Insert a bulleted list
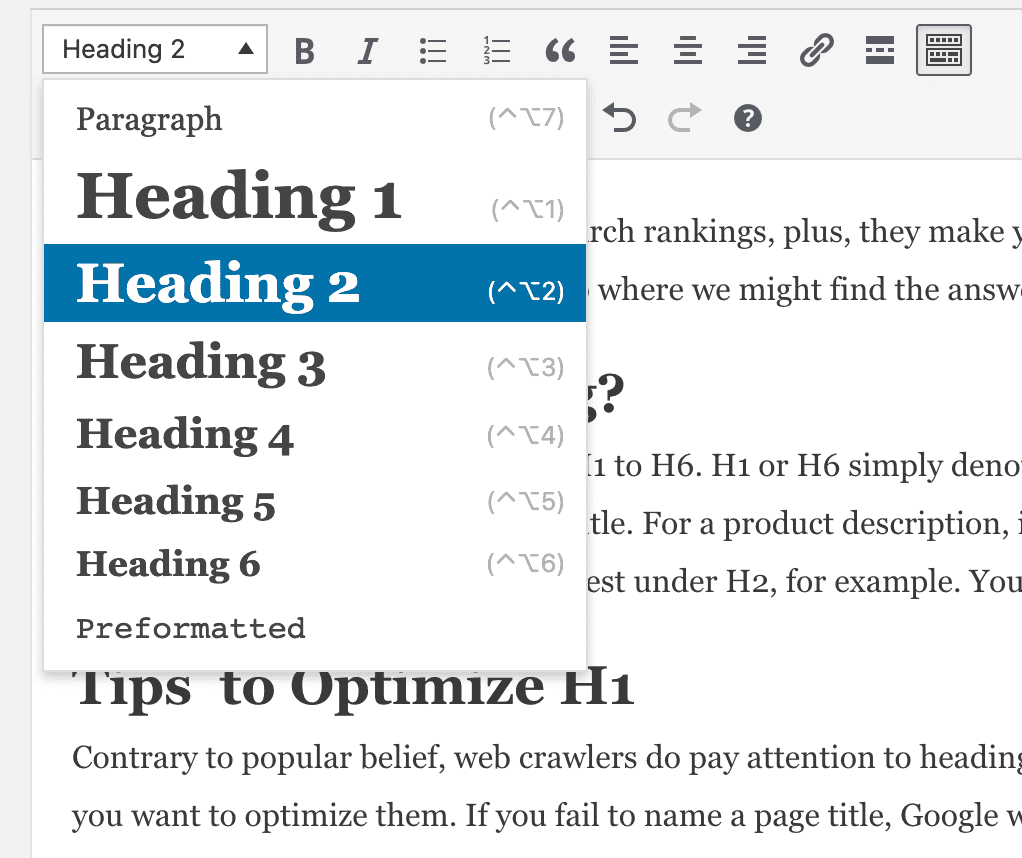Image resolution: width=1022 pixels, height=858 pixels. [432, 50]
